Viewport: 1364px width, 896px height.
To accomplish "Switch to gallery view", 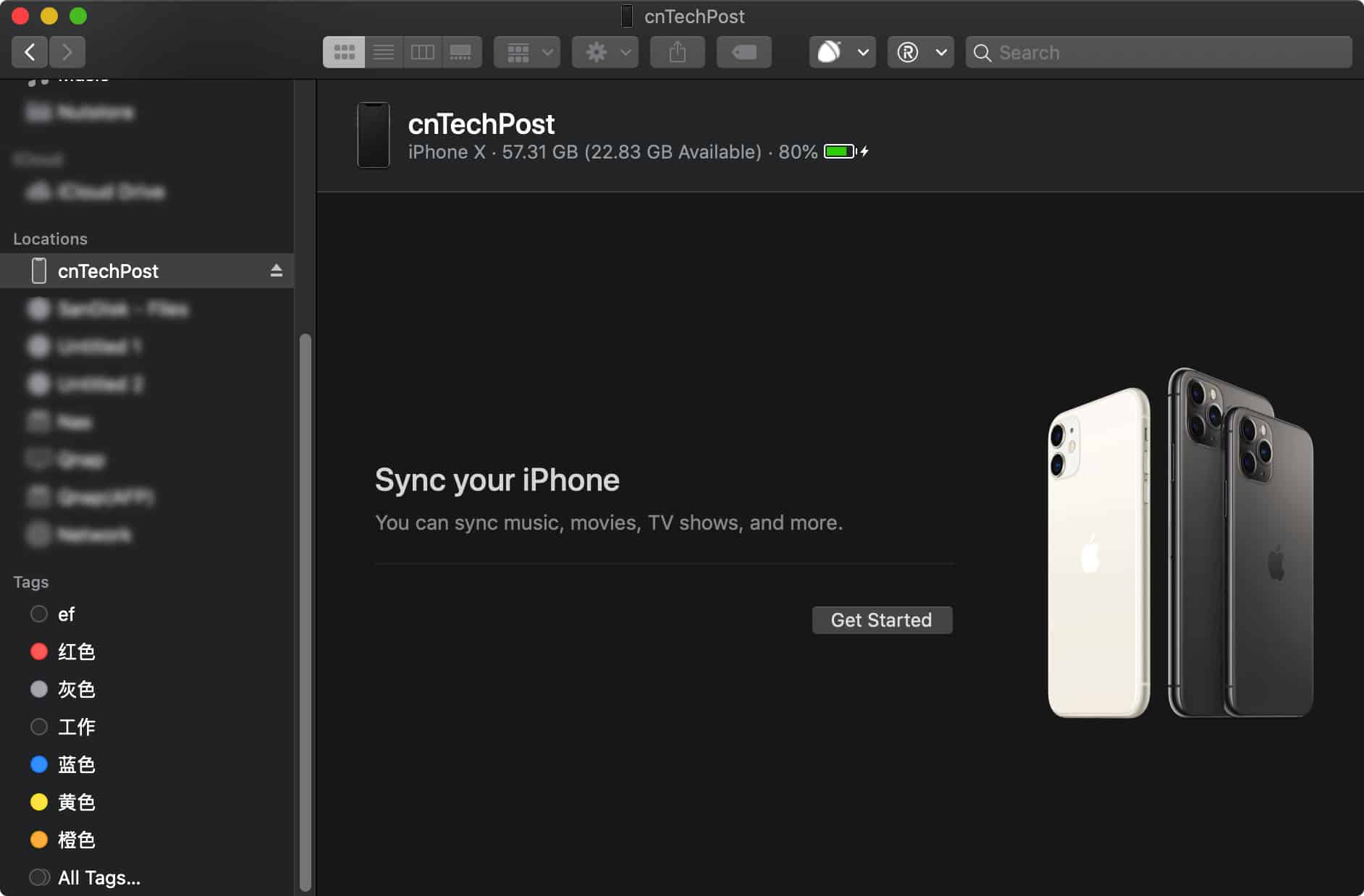I will coord(462,51).
